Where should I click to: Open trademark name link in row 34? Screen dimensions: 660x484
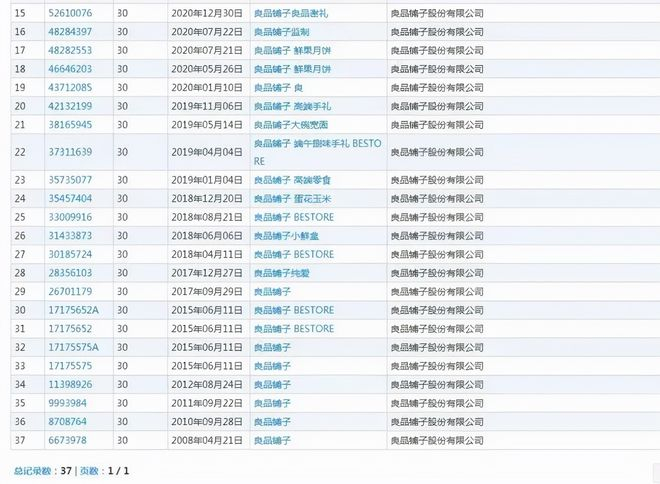tap(272, 384)
